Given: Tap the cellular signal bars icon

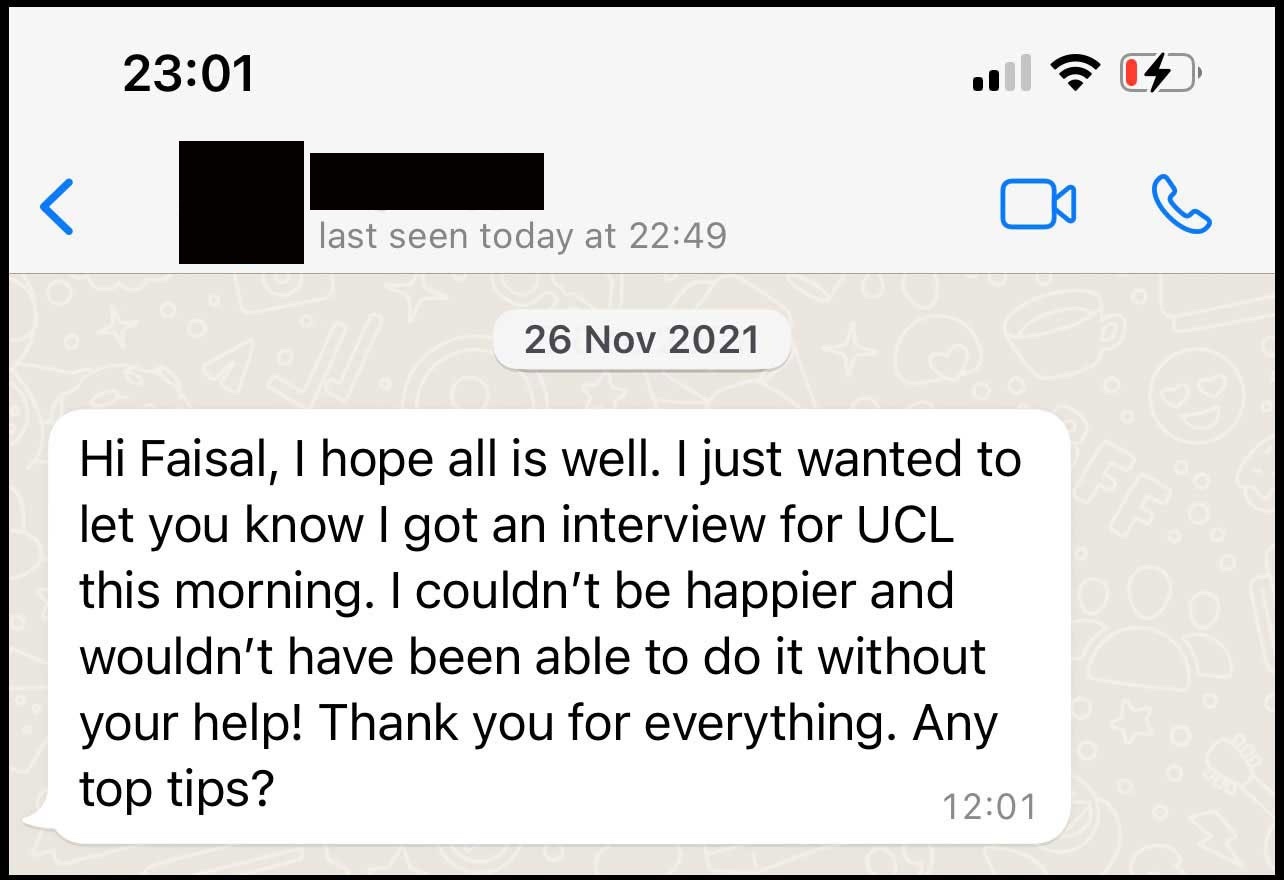Looking at the screenshot, I should coord(1002,76).
